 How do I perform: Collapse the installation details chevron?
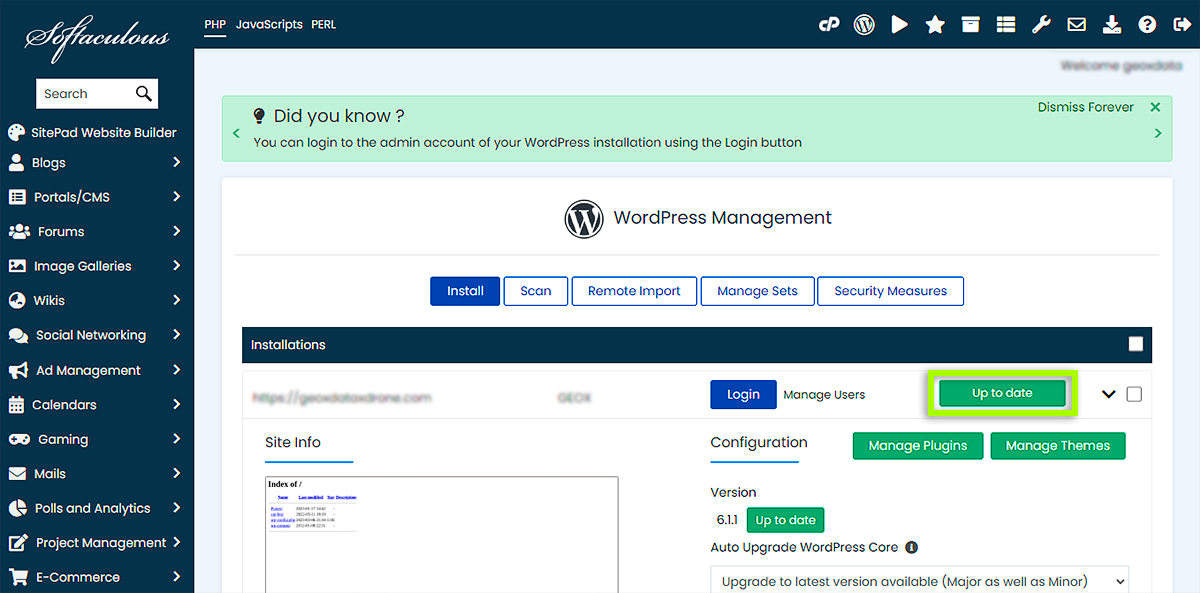point(1108,394)
